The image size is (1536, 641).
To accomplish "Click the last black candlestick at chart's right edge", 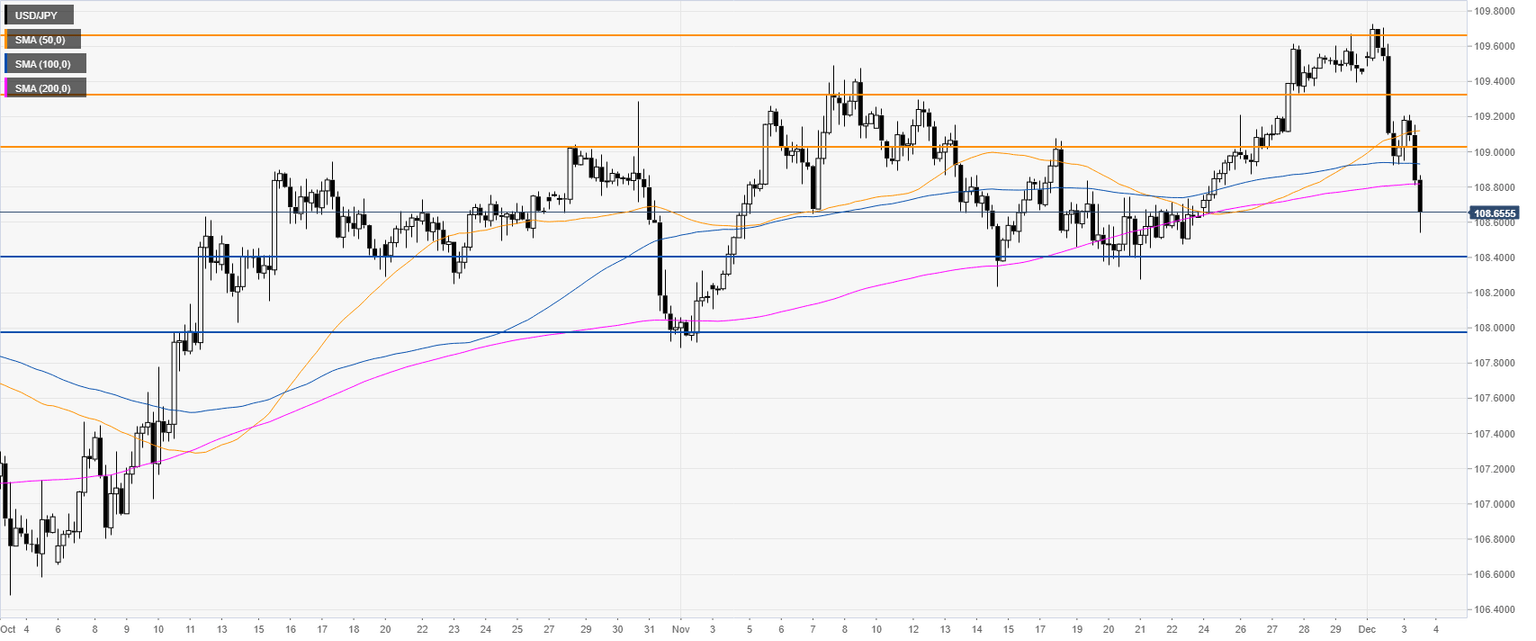I will pyautogui.click(x=1421, y=197).
